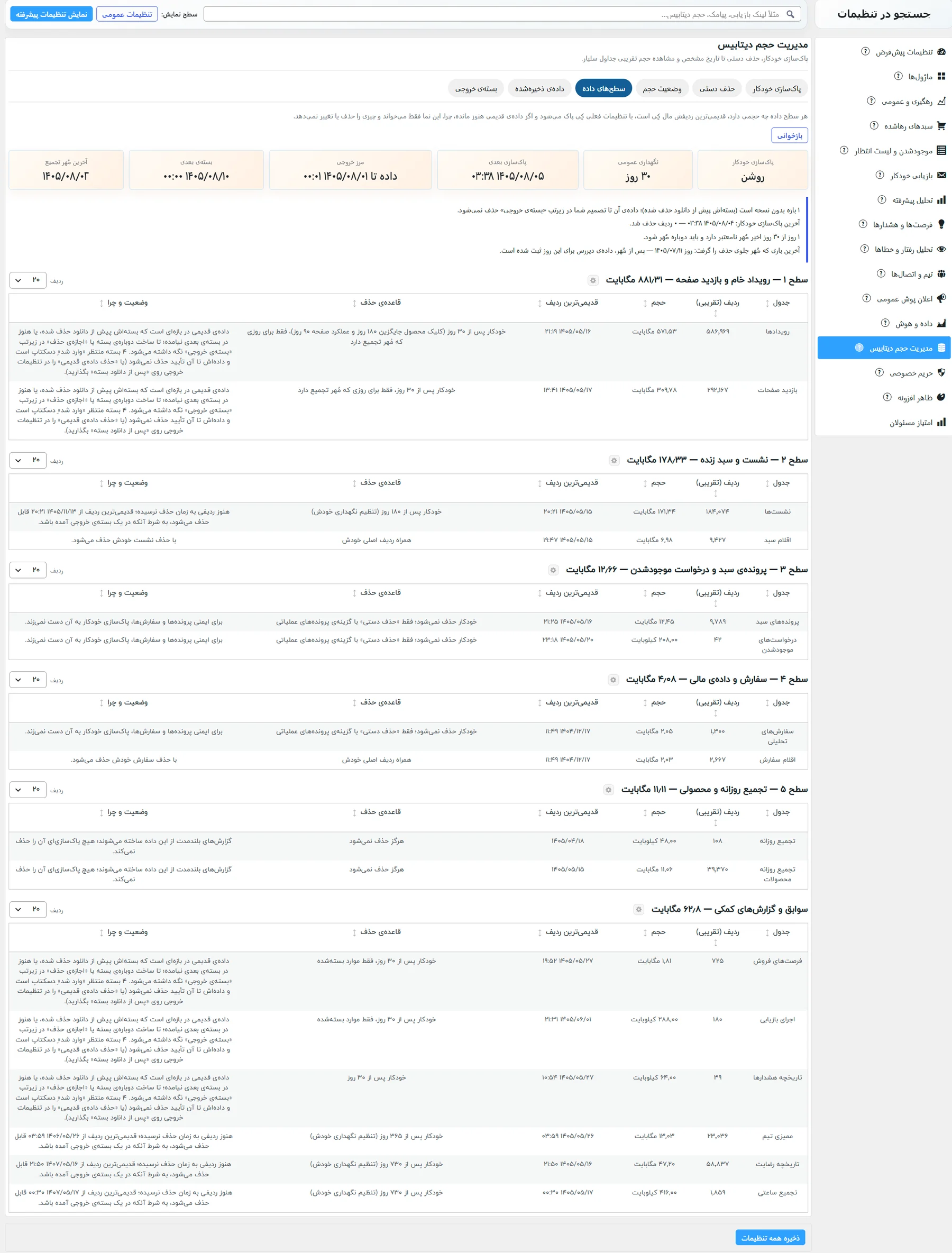Click «نمایش تنظیمات پیشرفته» button
The height and width of the screenshot is (1253, 952).
click(x=52, y=14)
